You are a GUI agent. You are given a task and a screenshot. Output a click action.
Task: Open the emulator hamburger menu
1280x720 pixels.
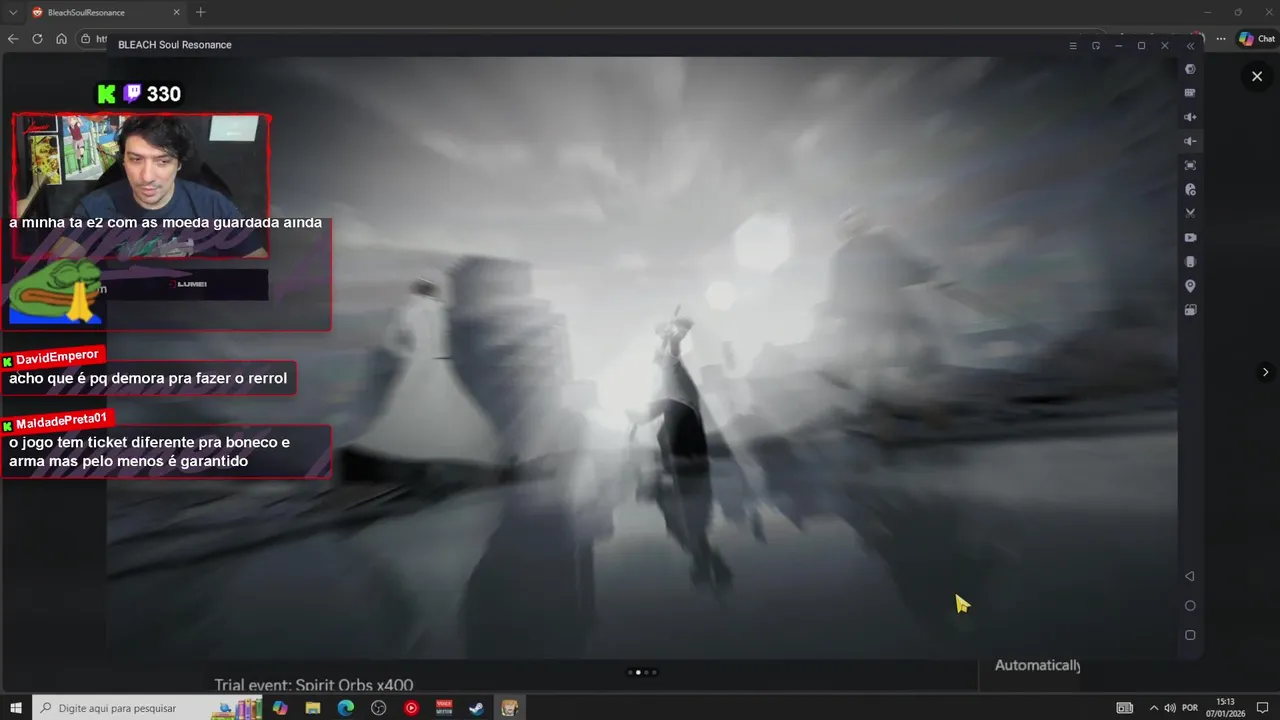(x=1073, y=46)
